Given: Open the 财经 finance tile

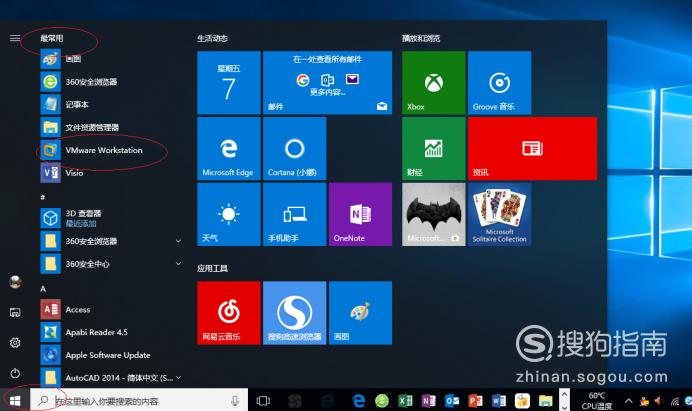Looking at the screenshot, I should pyautogui.click(x=433, y=148).
